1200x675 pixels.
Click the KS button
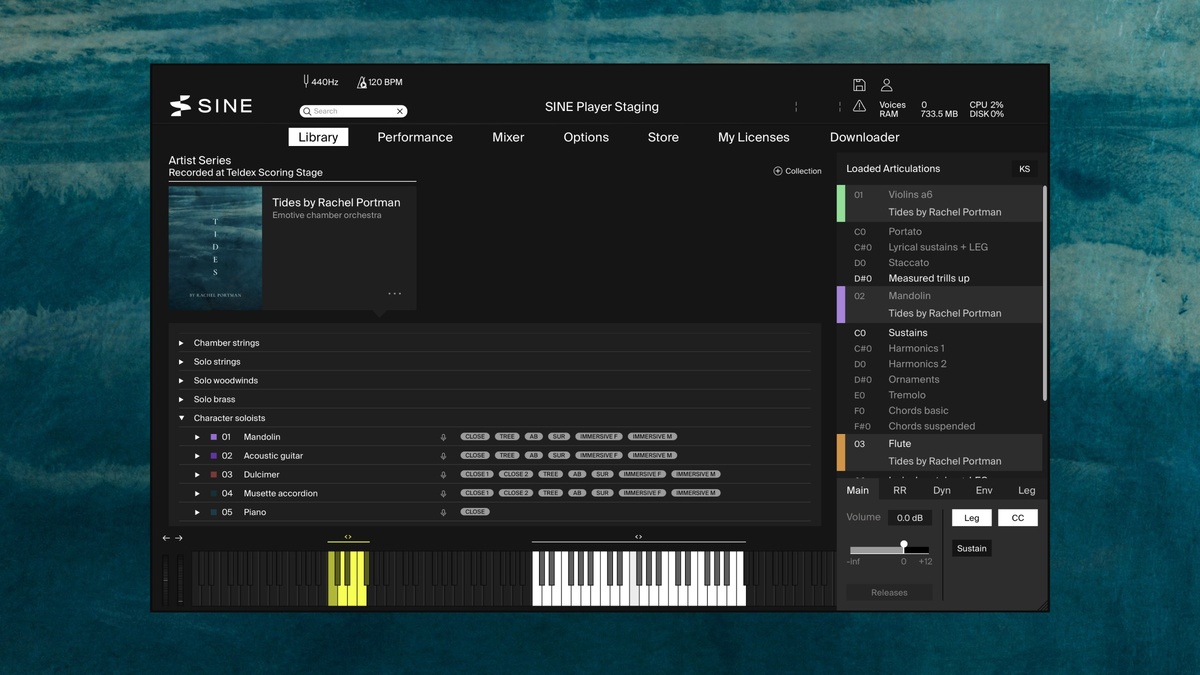[x=1024, y=169]
